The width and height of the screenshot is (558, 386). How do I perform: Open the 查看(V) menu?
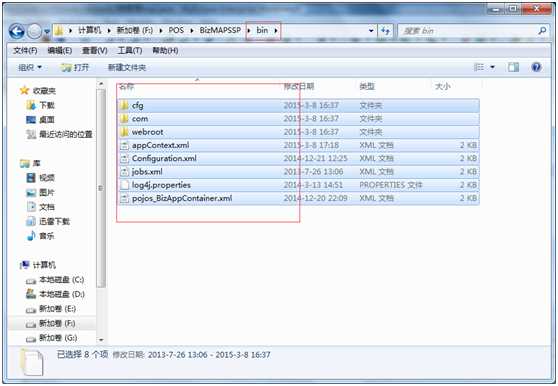[95, 51]
